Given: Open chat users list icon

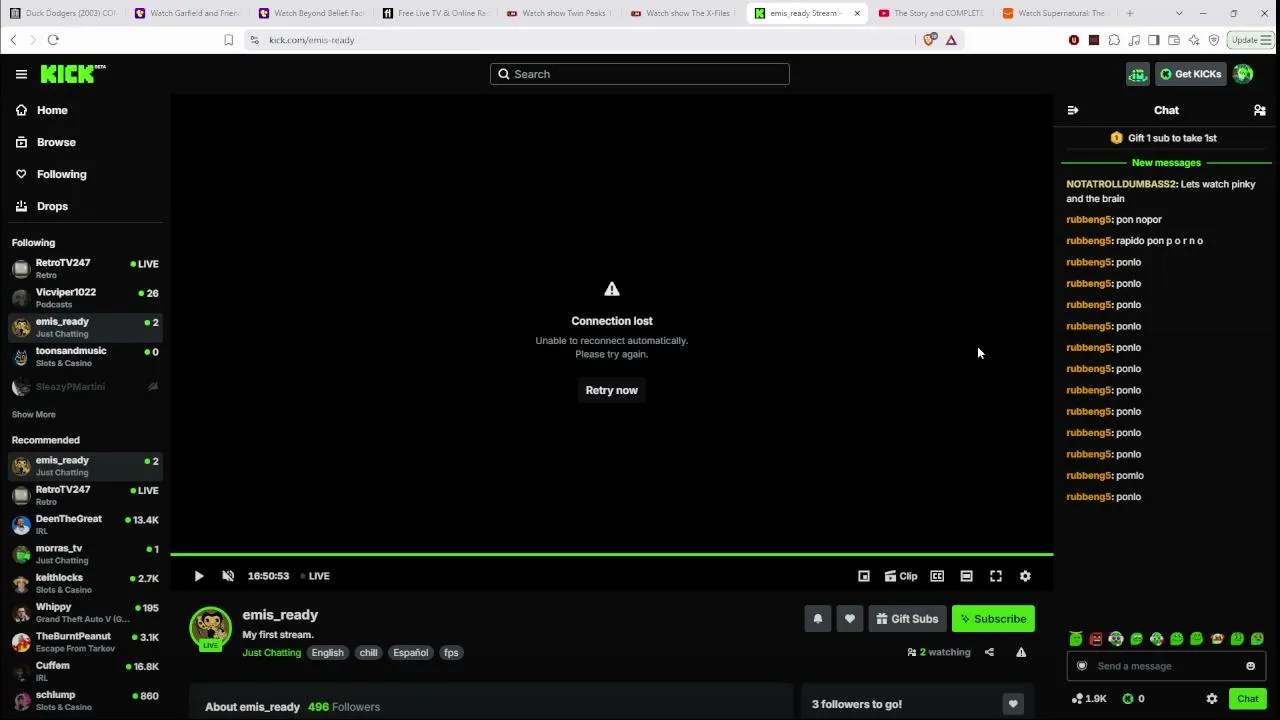Looking at the screenshot, I should 1259,110.
